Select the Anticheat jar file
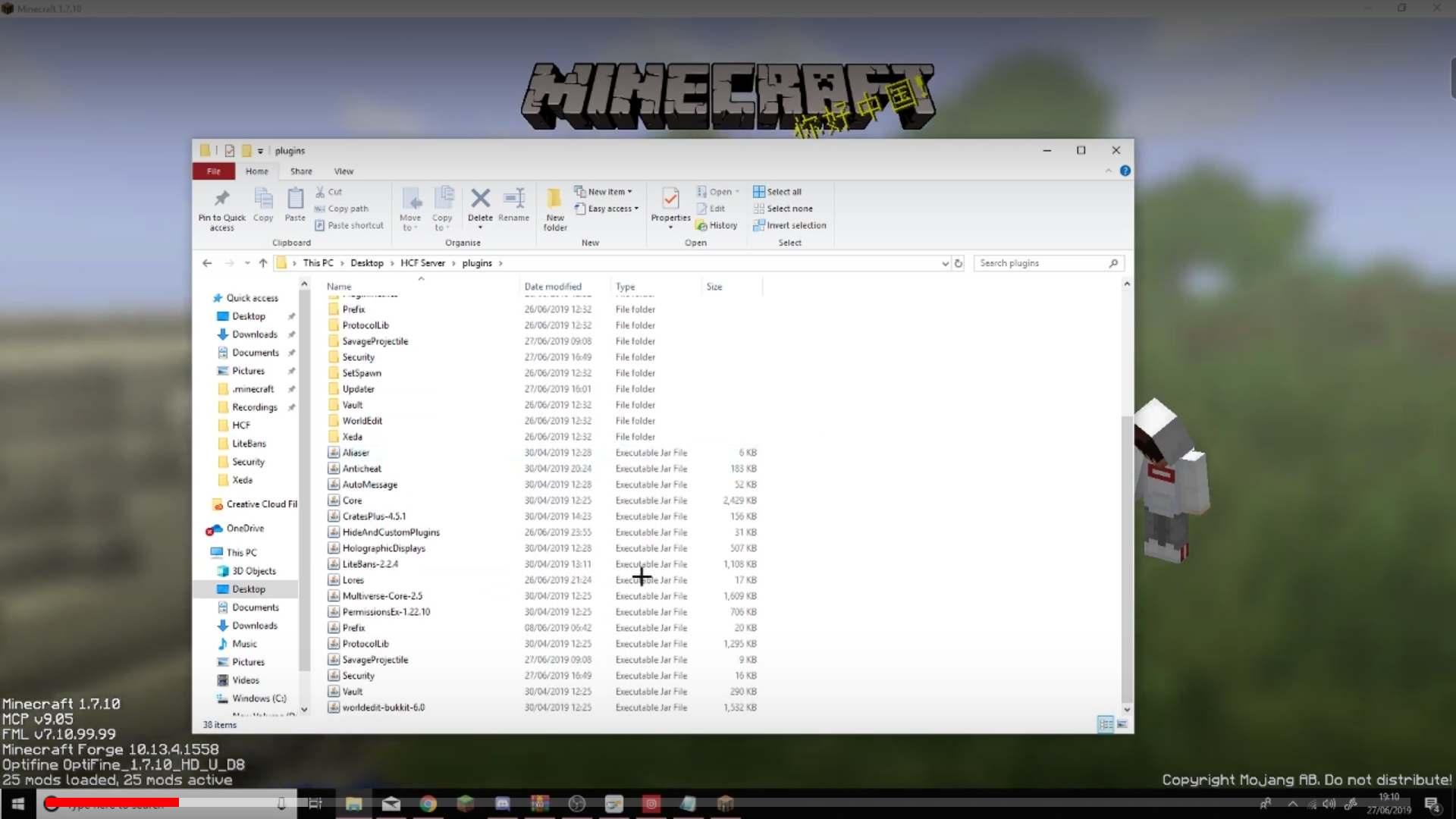Screen dimensions: 1456x819 [x=362, y=469]
